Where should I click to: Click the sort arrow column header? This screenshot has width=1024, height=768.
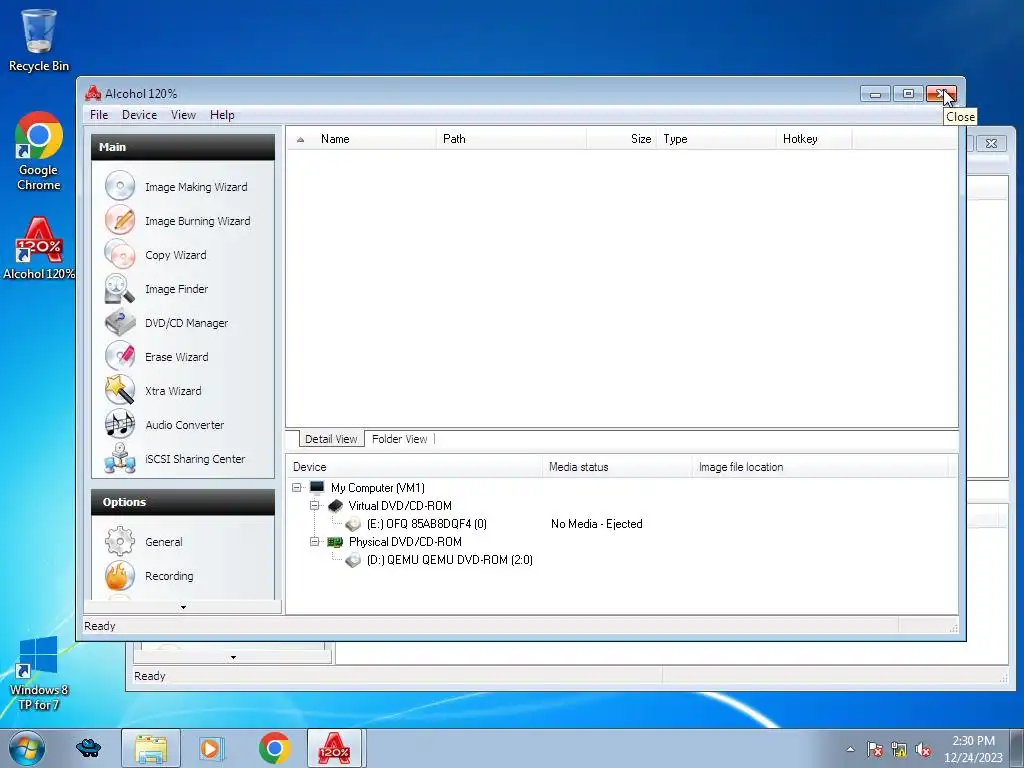(300, 139)
